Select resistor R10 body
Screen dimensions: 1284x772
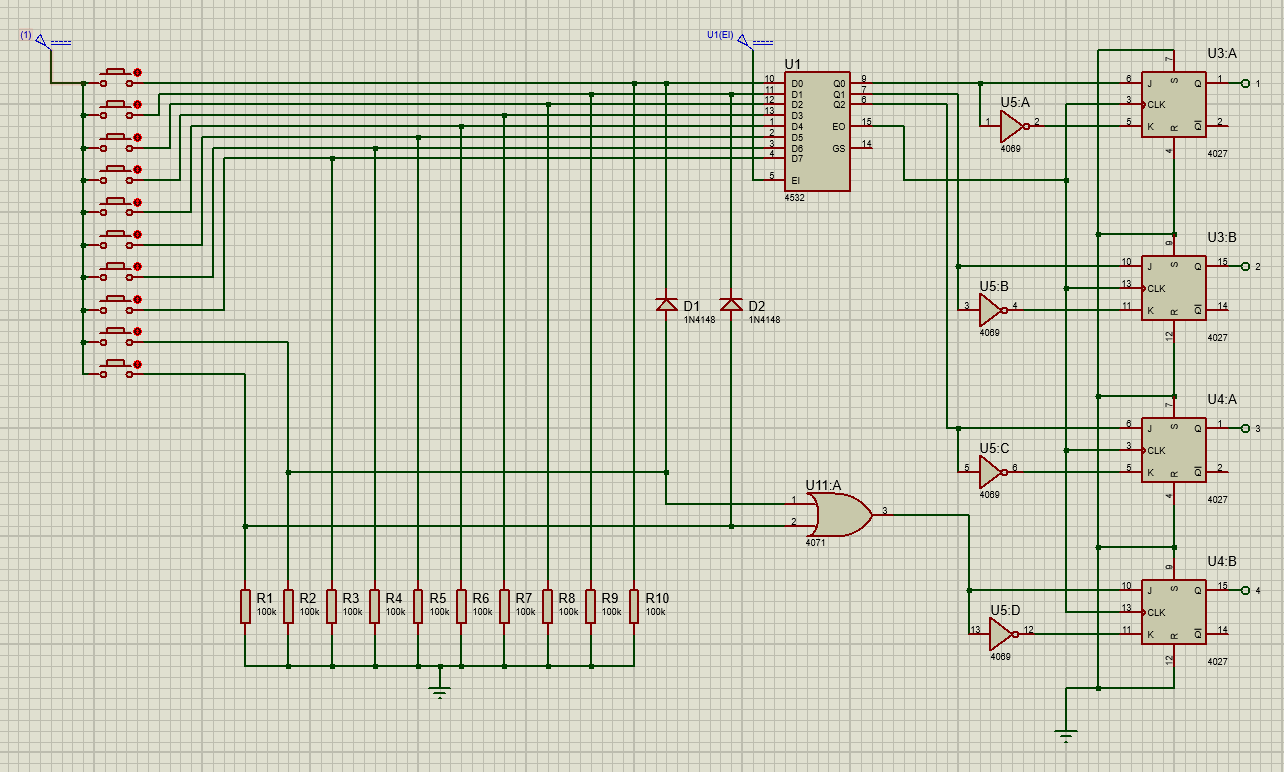[x=634, y=606]
